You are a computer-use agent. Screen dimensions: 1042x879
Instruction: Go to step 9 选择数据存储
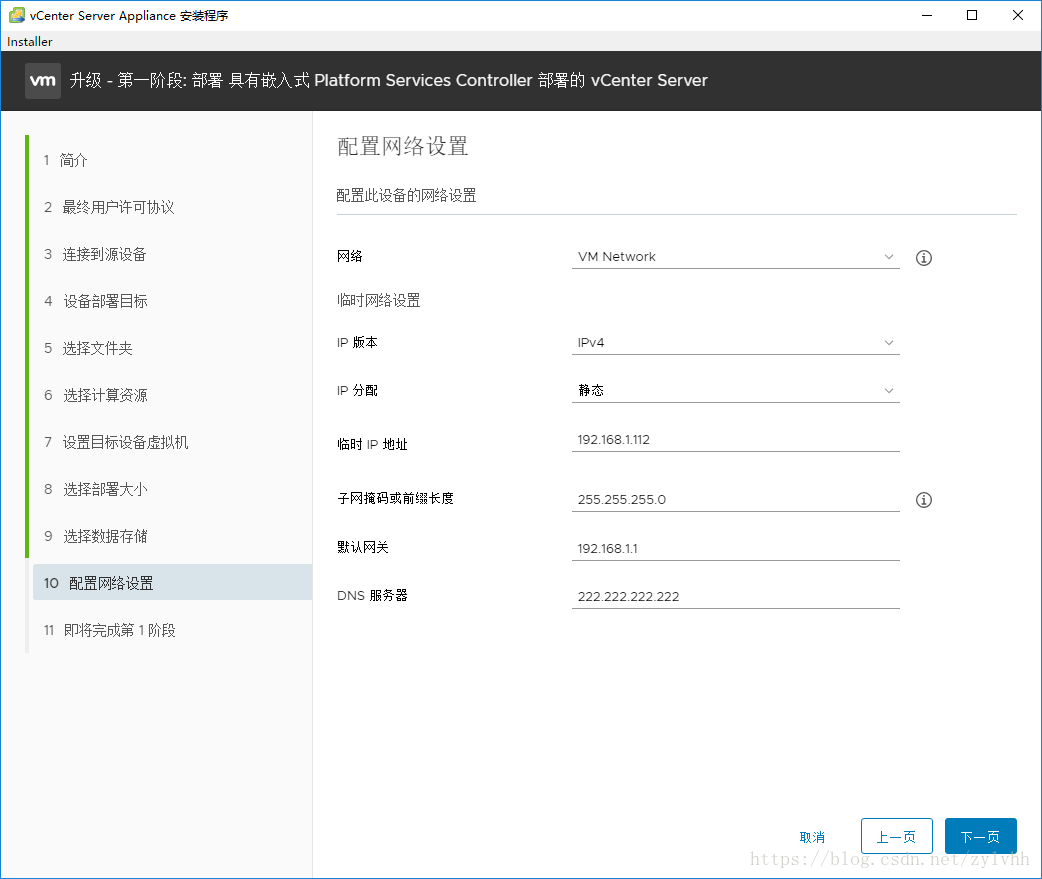96,537
